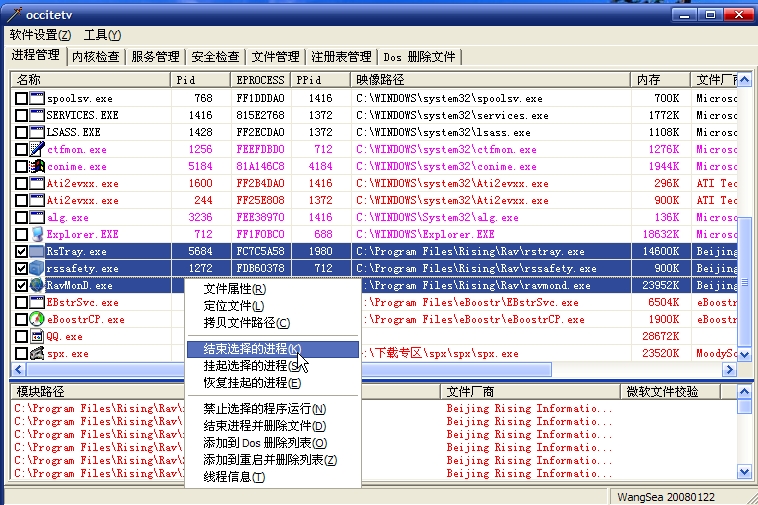Click the RavMonD.exe globe icon

pyautogui.click(x=37, y=285)
